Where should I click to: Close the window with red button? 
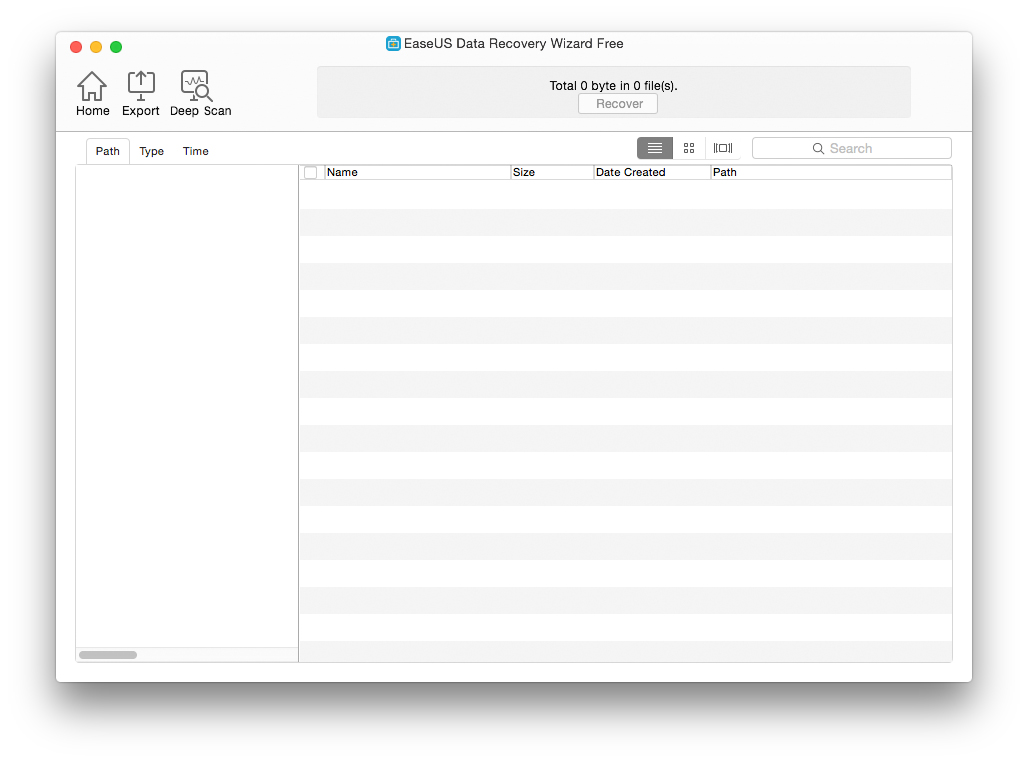point(76,47)
